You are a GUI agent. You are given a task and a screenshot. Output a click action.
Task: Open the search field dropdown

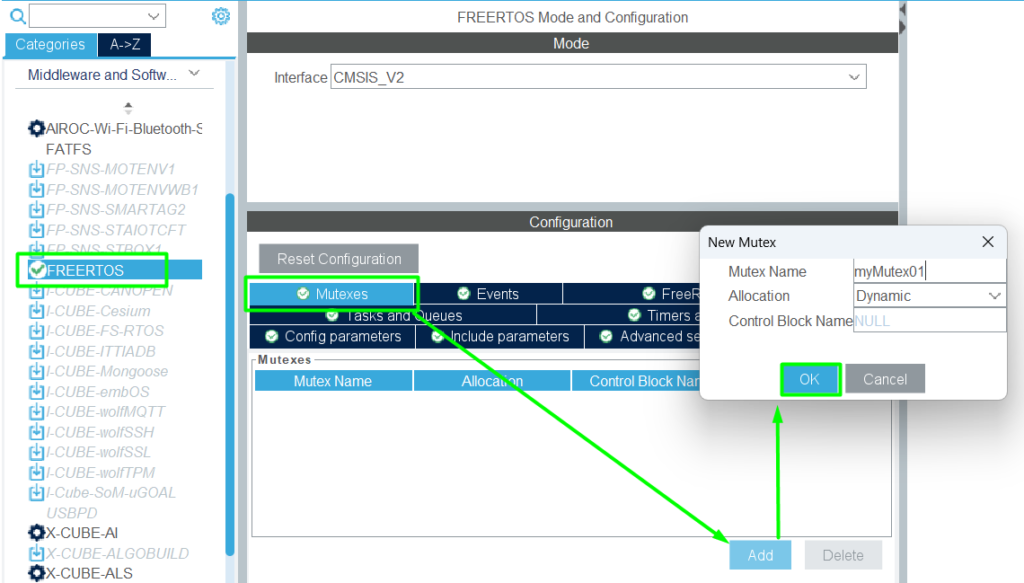(x=153, y=16)
